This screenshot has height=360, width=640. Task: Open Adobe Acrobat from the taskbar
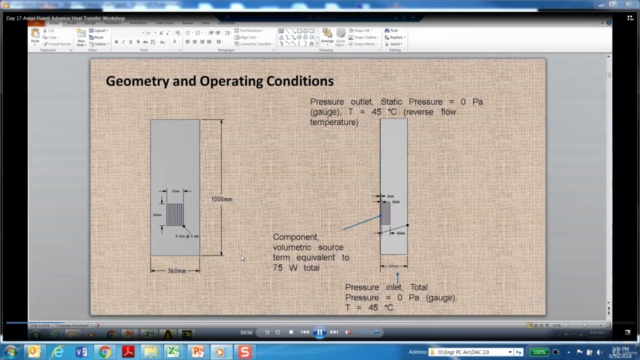(x=128, y=352)
